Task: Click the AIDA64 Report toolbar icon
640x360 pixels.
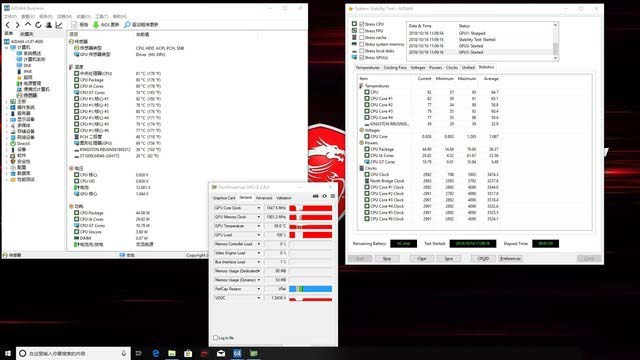Action: (x=74, y=25)
